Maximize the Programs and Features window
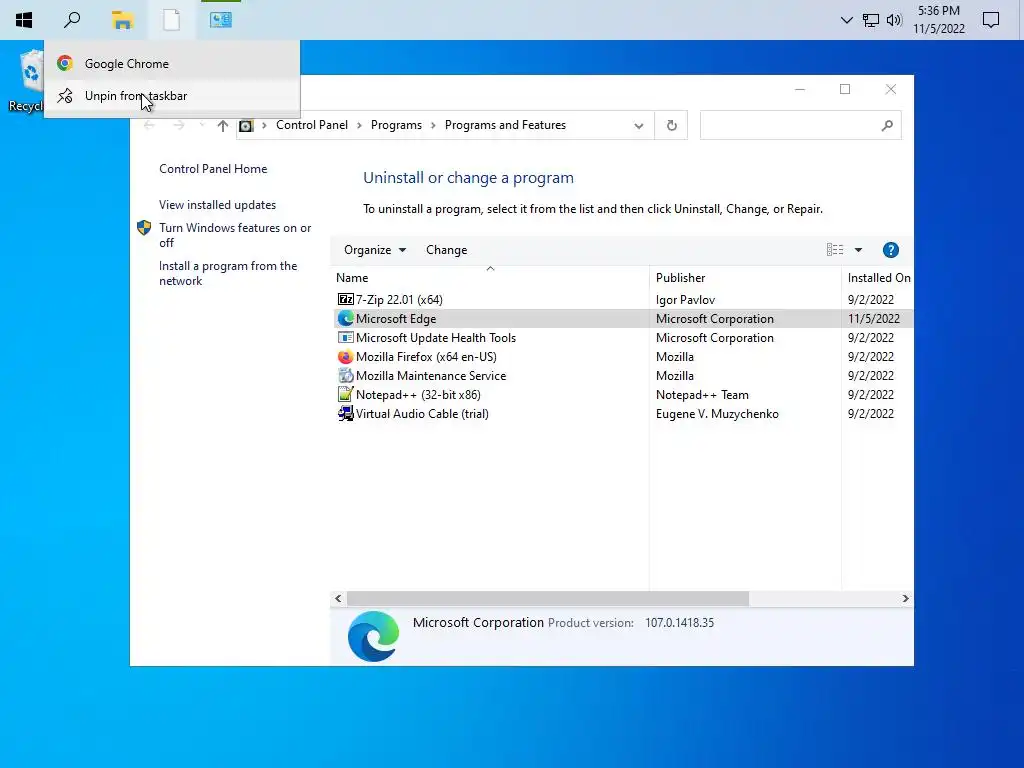1024x768 pixels. pos(845,89)
